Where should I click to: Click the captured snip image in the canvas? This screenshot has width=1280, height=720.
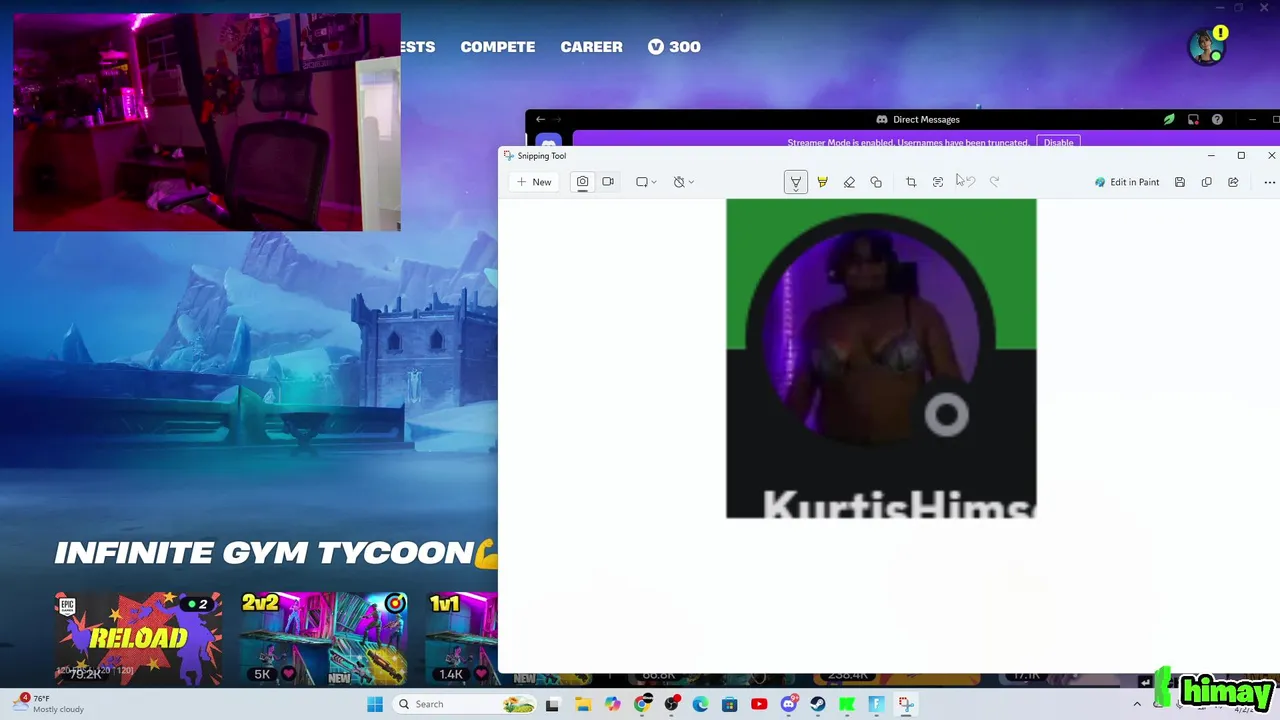pos(881,358)
